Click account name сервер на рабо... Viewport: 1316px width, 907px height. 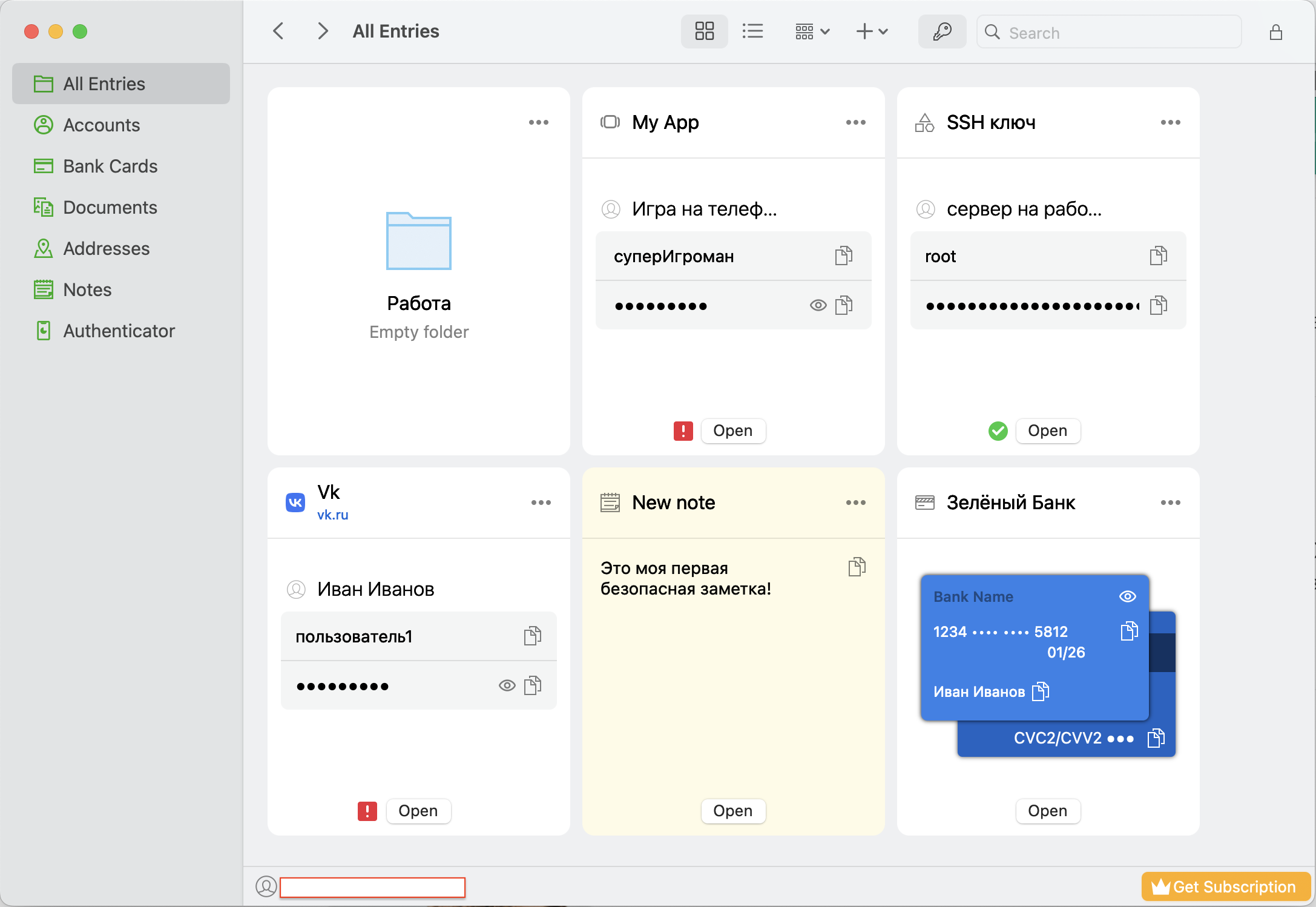[x=1024, y=209]
